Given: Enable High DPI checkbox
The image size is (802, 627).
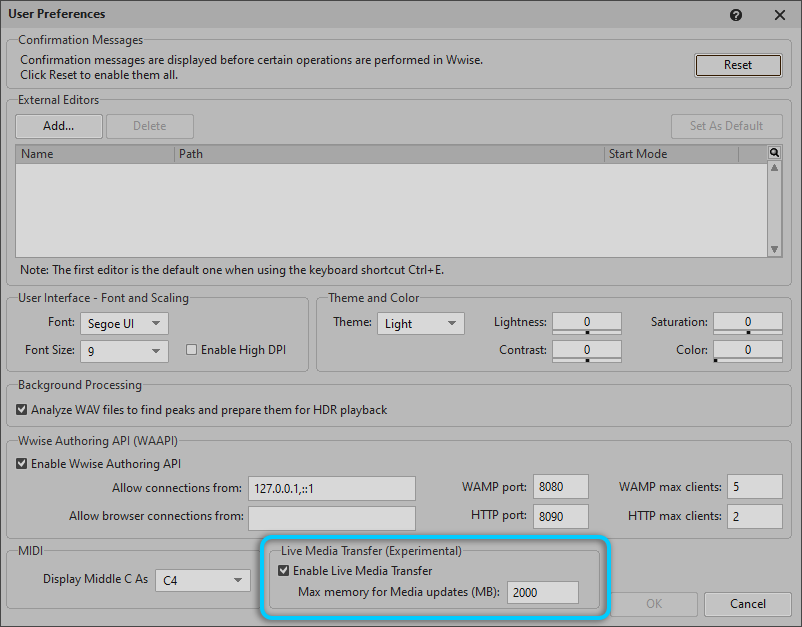Looking at the screenshot, I should (192, 350).
